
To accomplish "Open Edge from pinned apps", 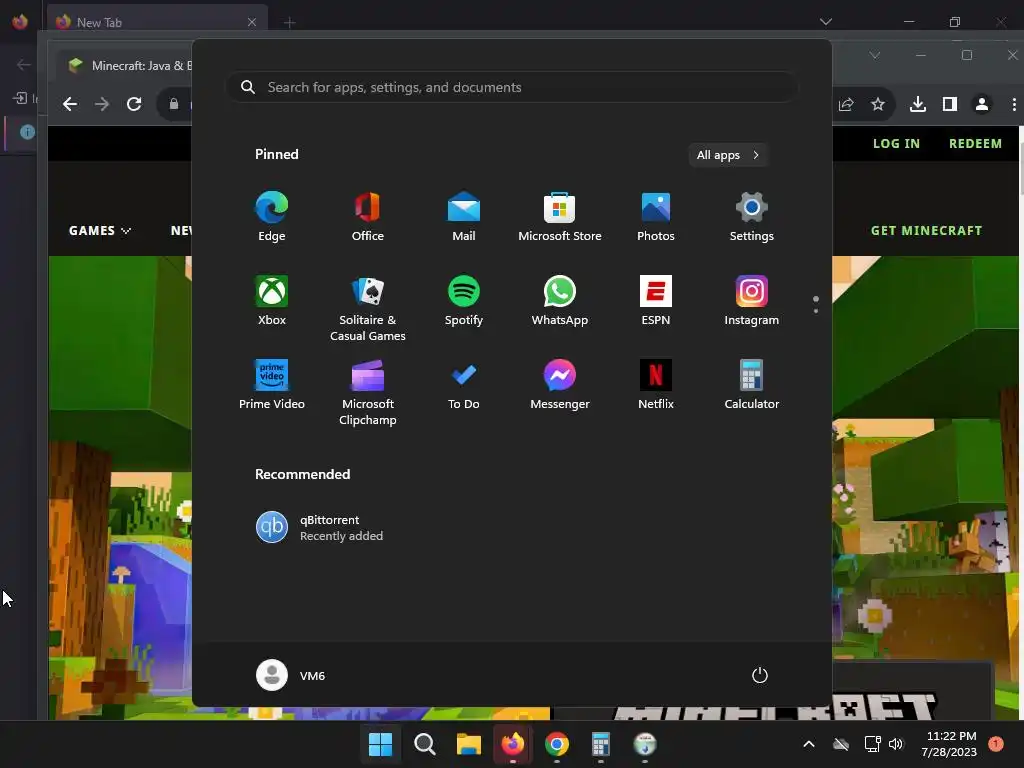I will (272, 216).
